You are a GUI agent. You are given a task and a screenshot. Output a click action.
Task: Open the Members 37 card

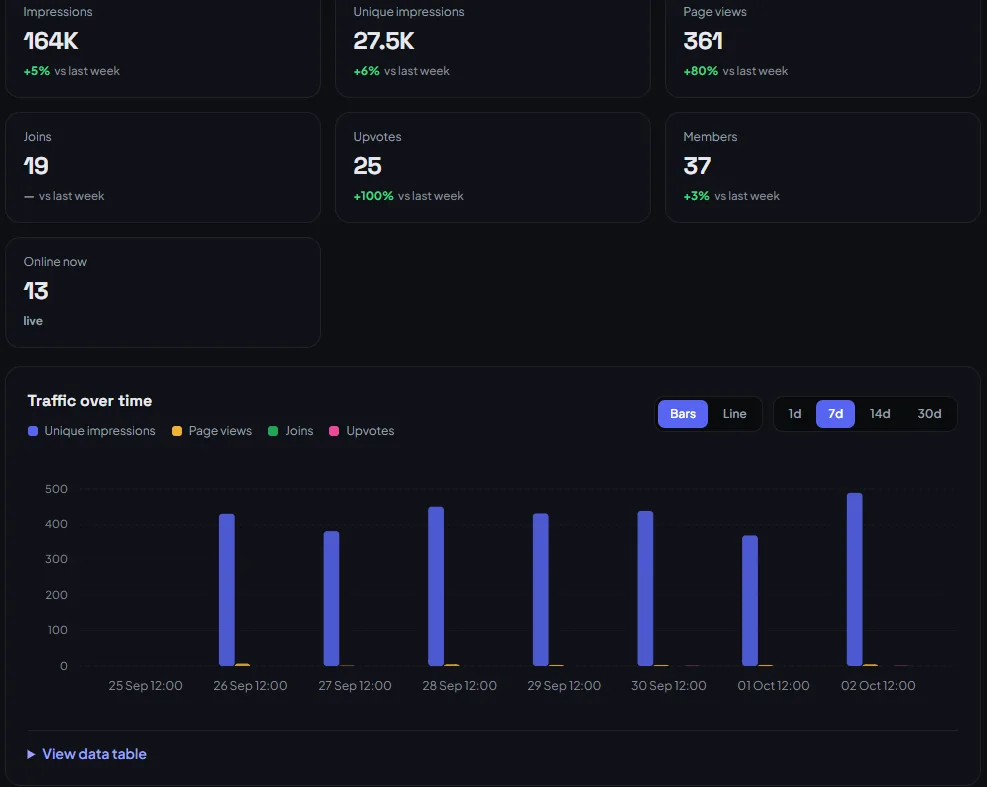pos(823,167)
